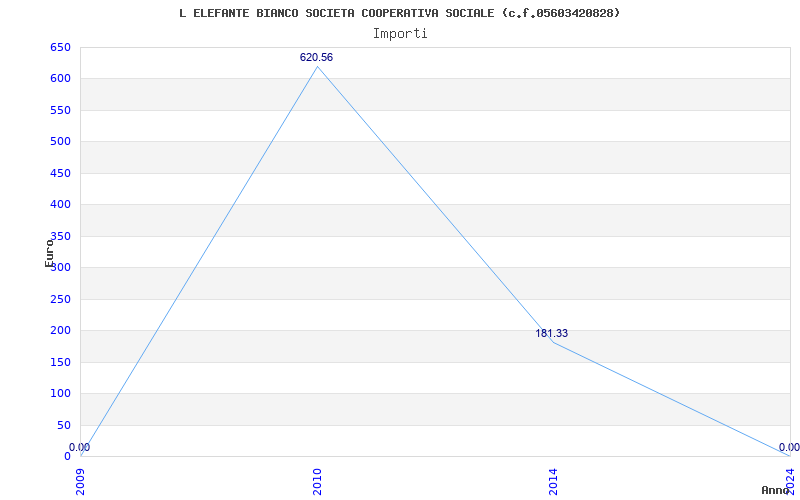Click the 450 y-axis tick label
Image resolution: width=800 pixels, height=500 pixels.
(60, 173)
